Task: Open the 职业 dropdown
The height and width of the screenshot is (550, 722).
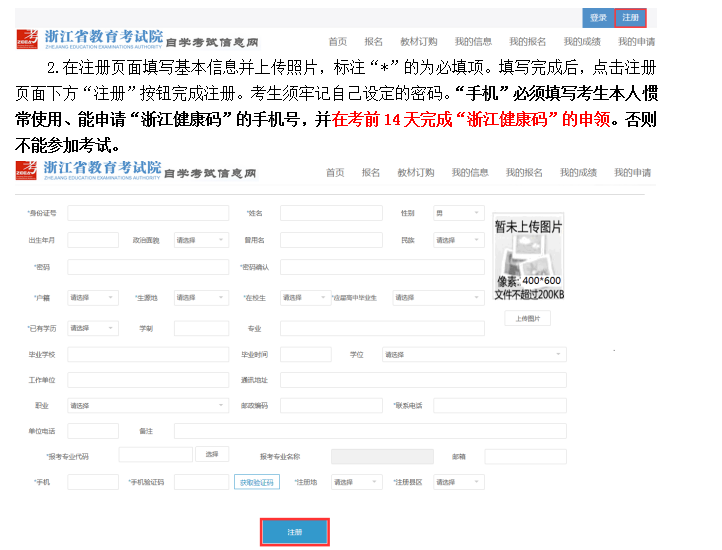Action: click(x=148, y=405)
